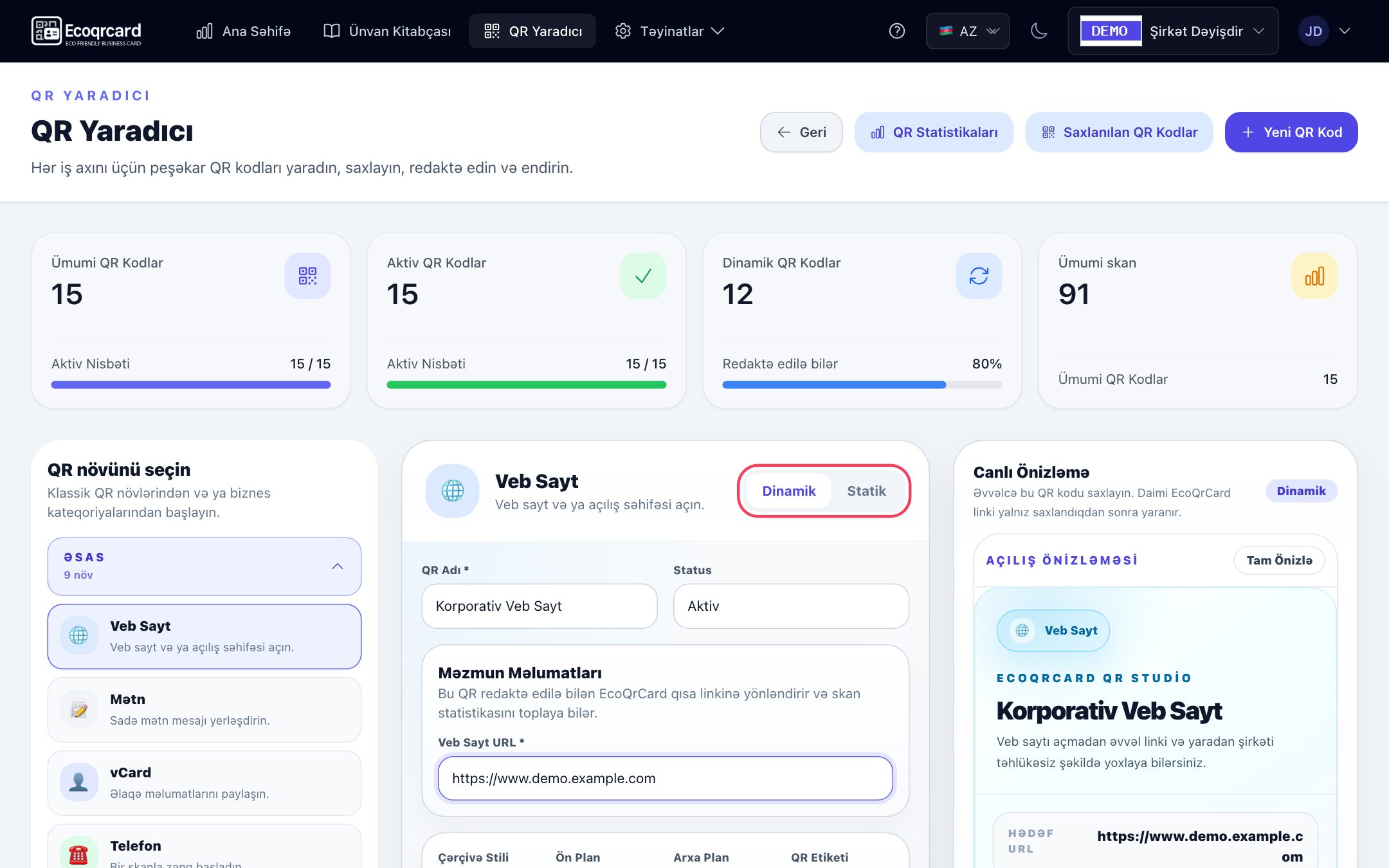Choose the Telefon QR type
The image size is (1389, 868).
click(x=204, y=847)
